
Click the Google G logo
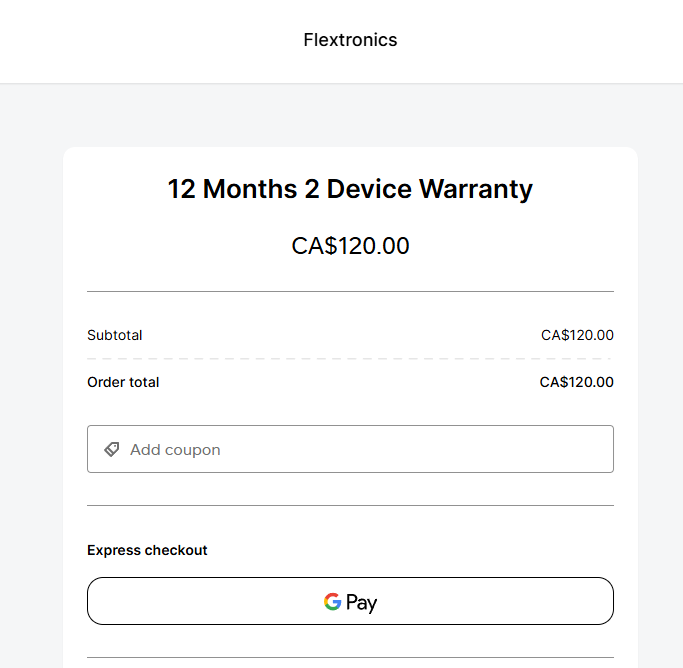click(x=332, y=602)
